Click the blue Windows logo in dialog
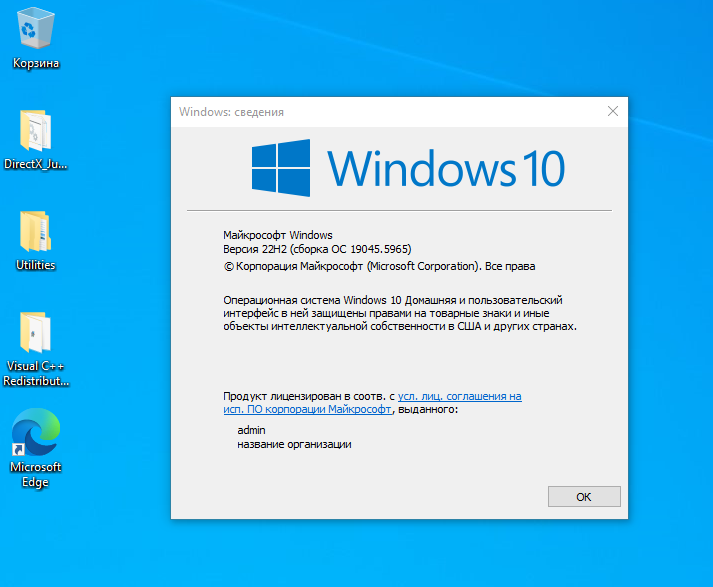Viewport: 713px width, 587px height. click(x=280, y=166)
